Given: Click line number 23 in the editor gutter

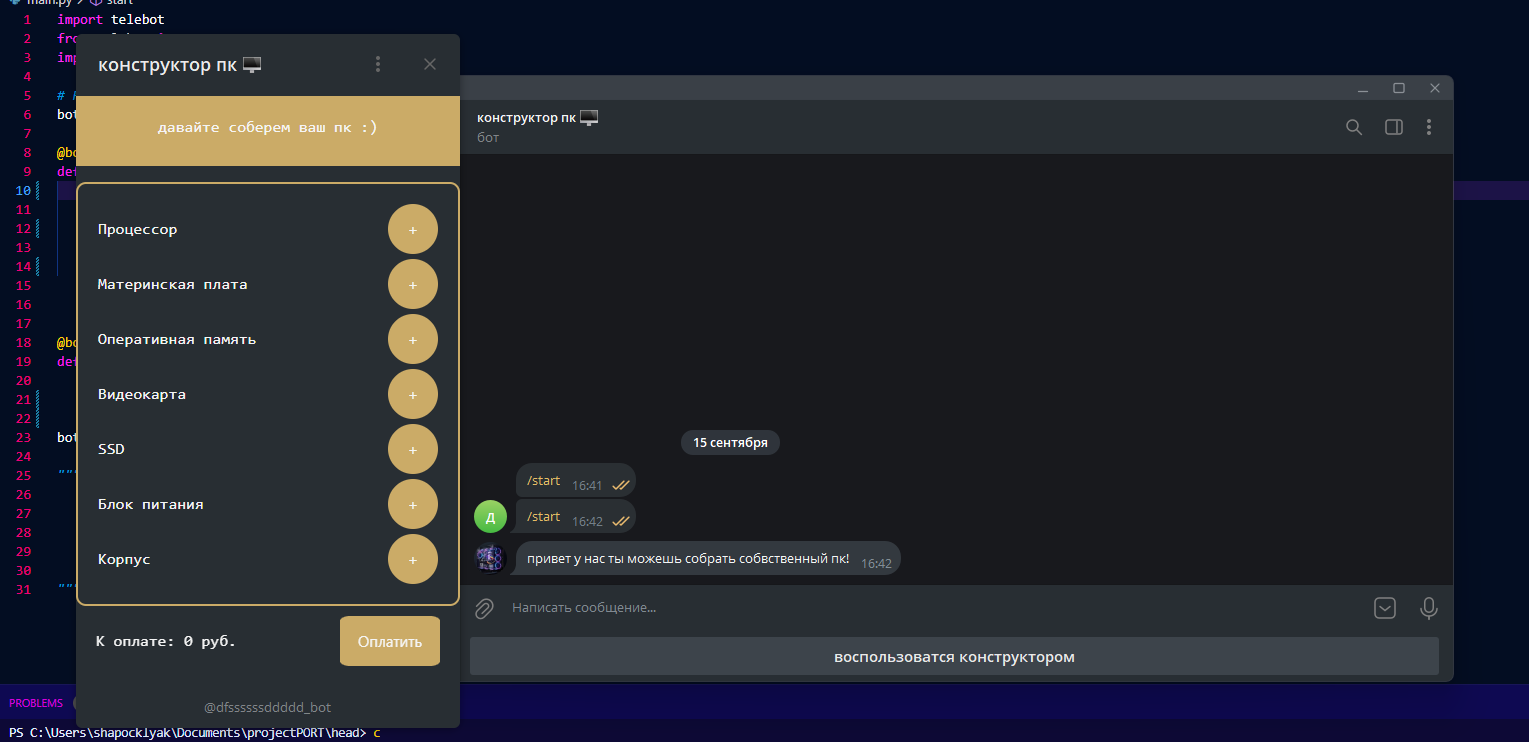Looking at the screenshot, I should click(24, 437).
